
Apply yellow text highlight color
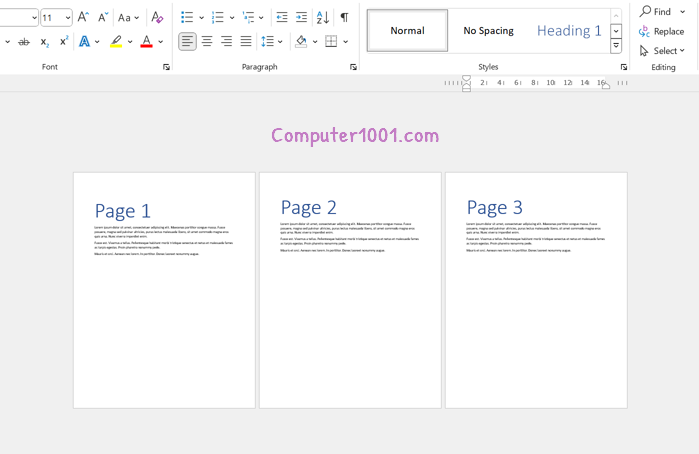116,41
